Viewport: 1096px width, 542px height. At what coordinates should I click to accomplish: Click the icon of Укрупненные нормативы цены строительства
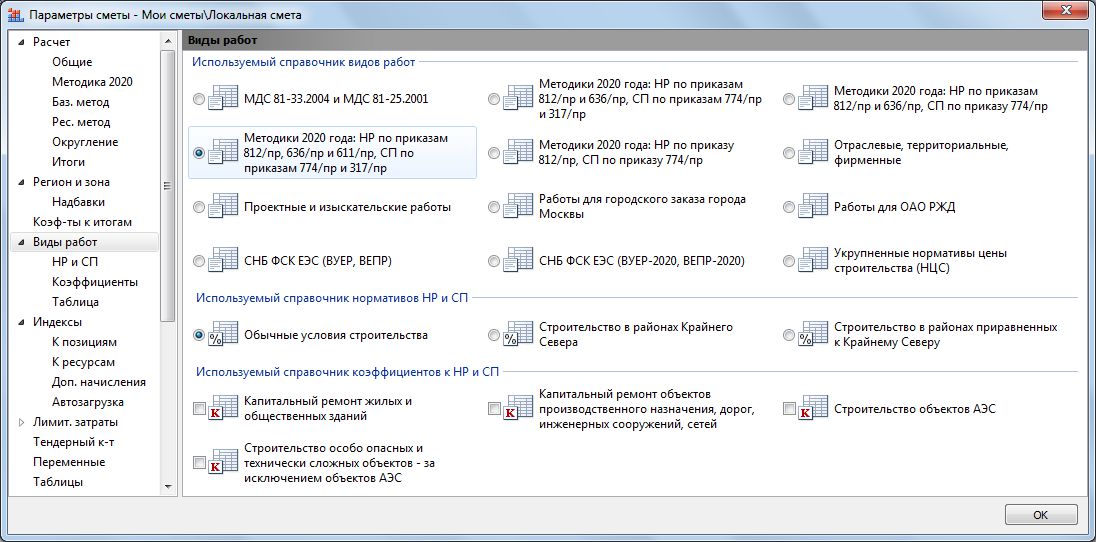click(x=814, y=260)
